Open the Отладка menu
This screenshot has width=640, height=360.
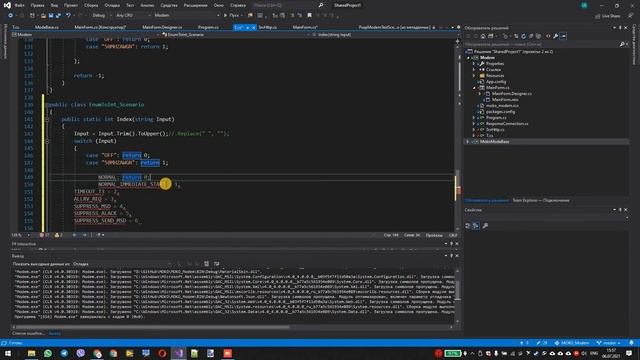(x=112, y=5)
